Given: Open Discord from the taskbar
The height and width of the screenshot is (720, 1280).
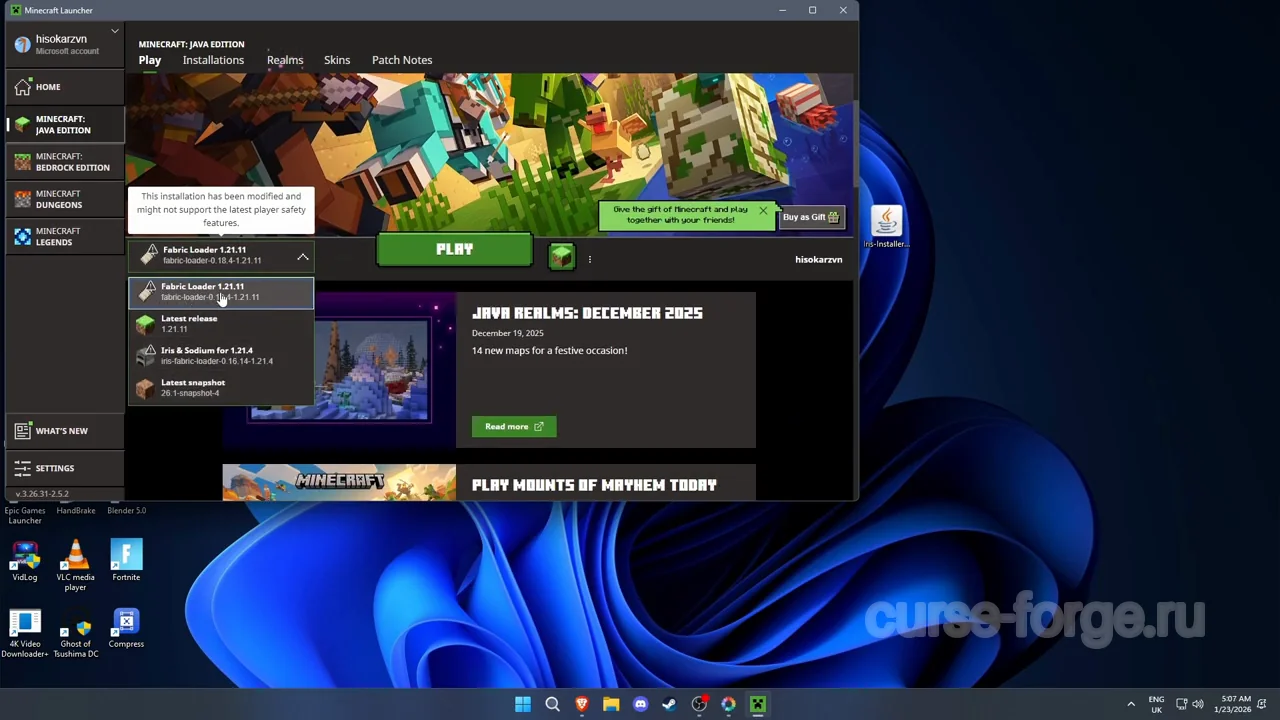Looking at the screenshot, I should [x=641, y=704].
